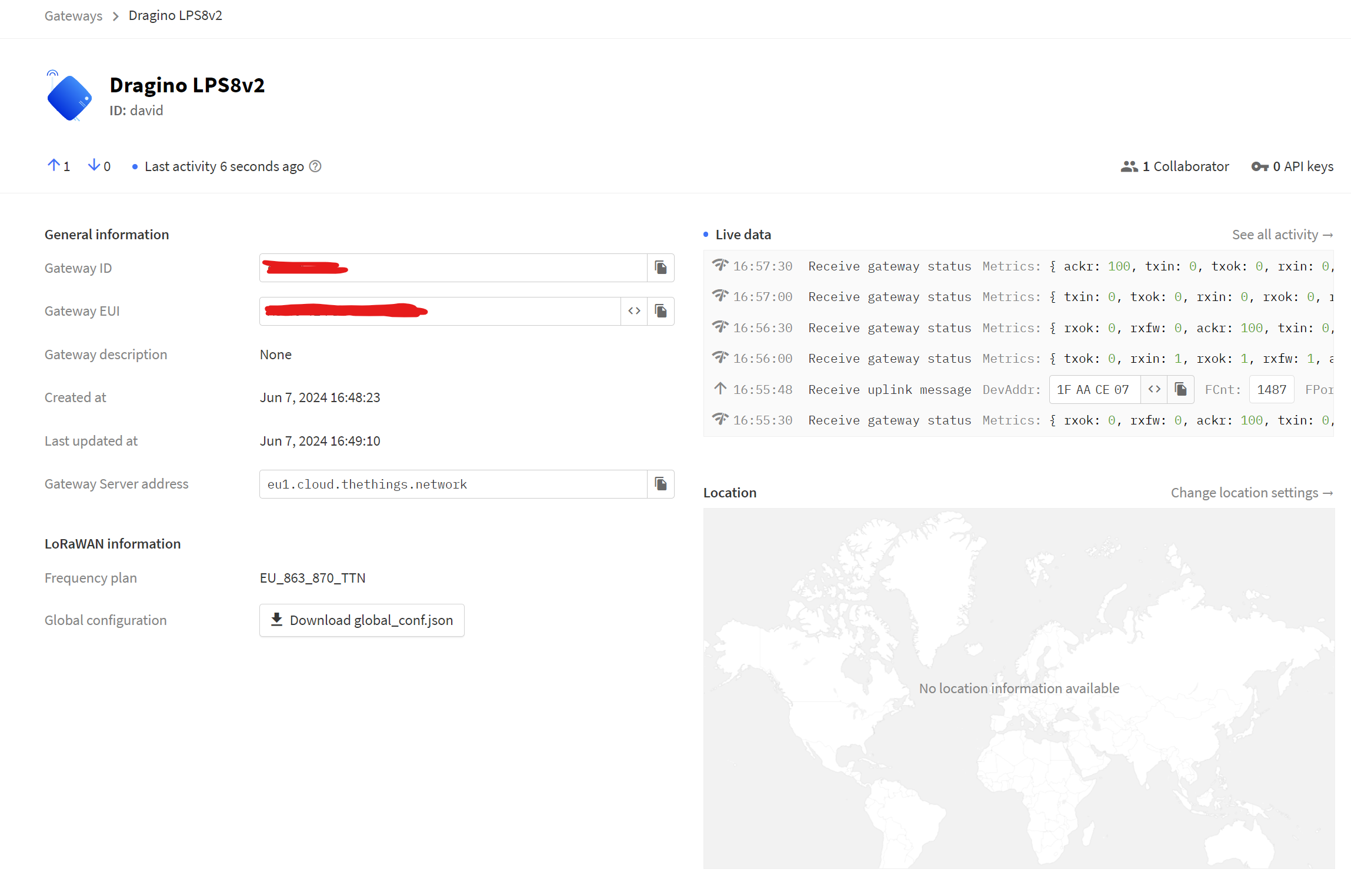This screenshot has height=896, width=1351.
Task: Expand the 16:57:30 gateway status entry
Action: coord(1019,266)
